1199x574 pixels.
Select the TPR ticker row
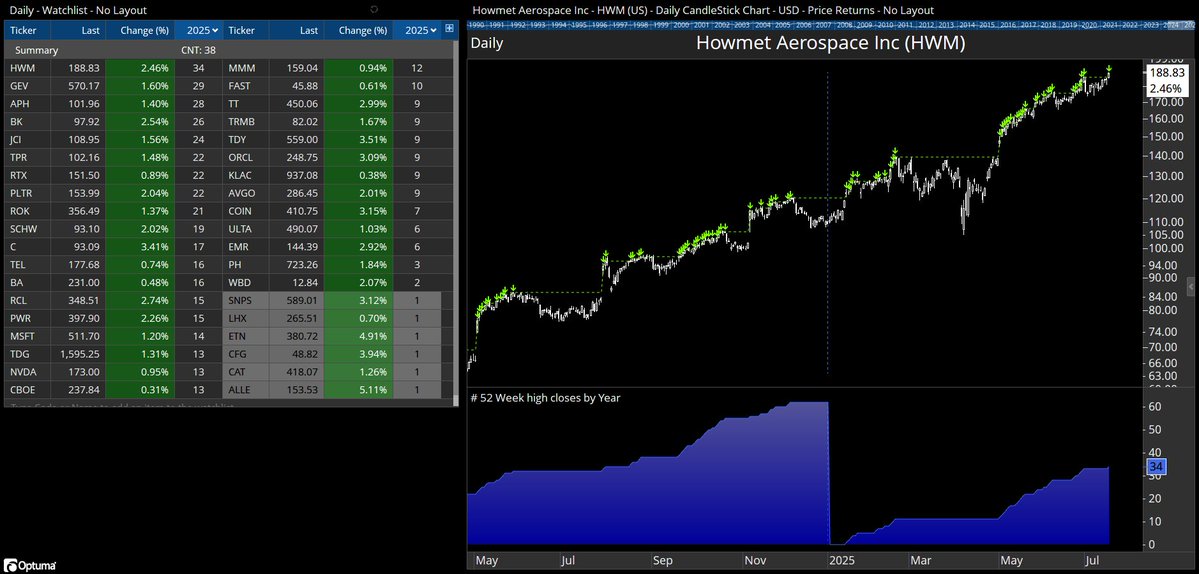(112, 157)
